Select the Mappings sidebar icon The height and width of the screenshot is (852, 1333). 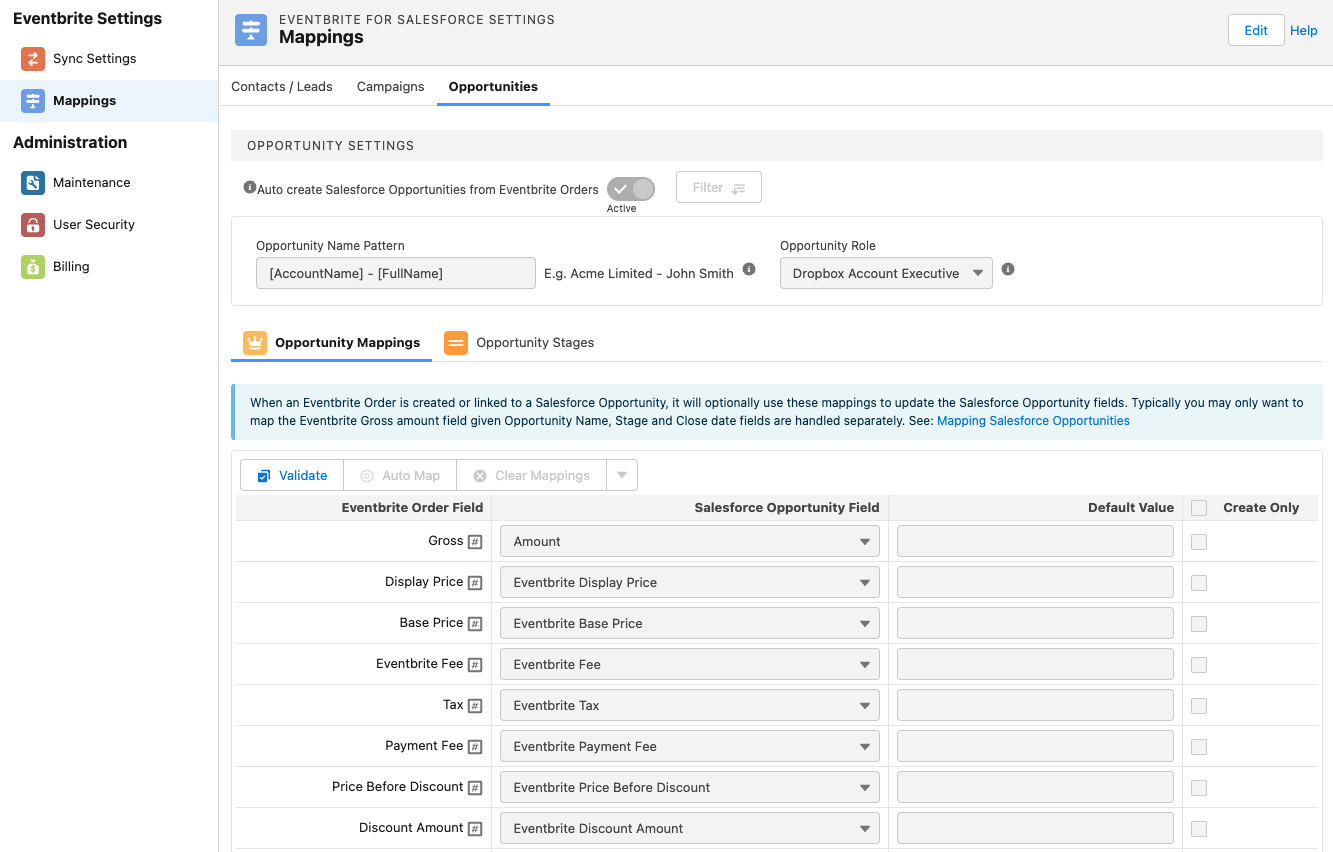(x=33, y=101)
